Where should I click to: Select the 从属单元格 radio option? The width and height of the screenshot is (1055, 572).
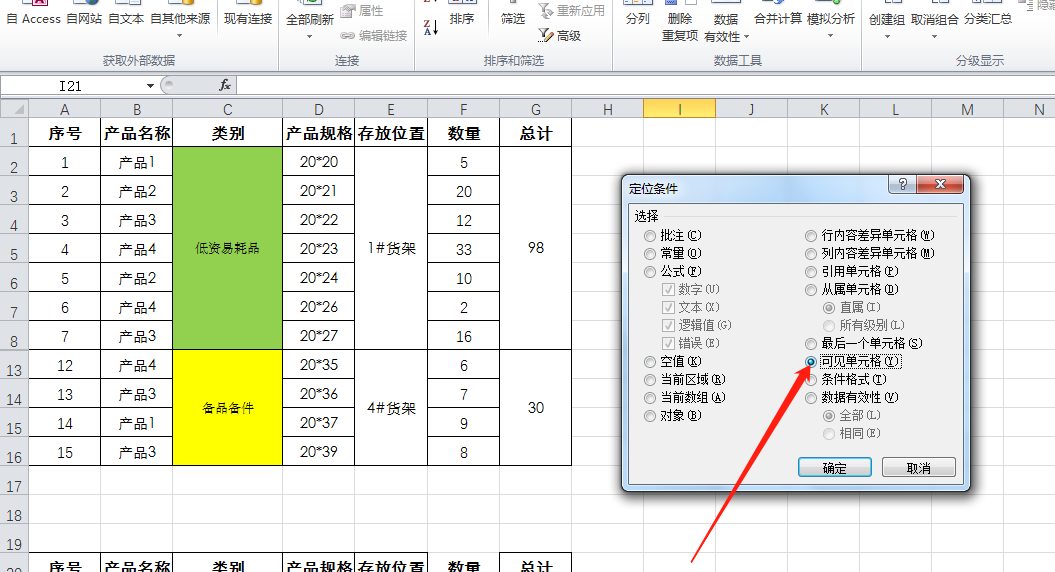click(x=811, y=290)
